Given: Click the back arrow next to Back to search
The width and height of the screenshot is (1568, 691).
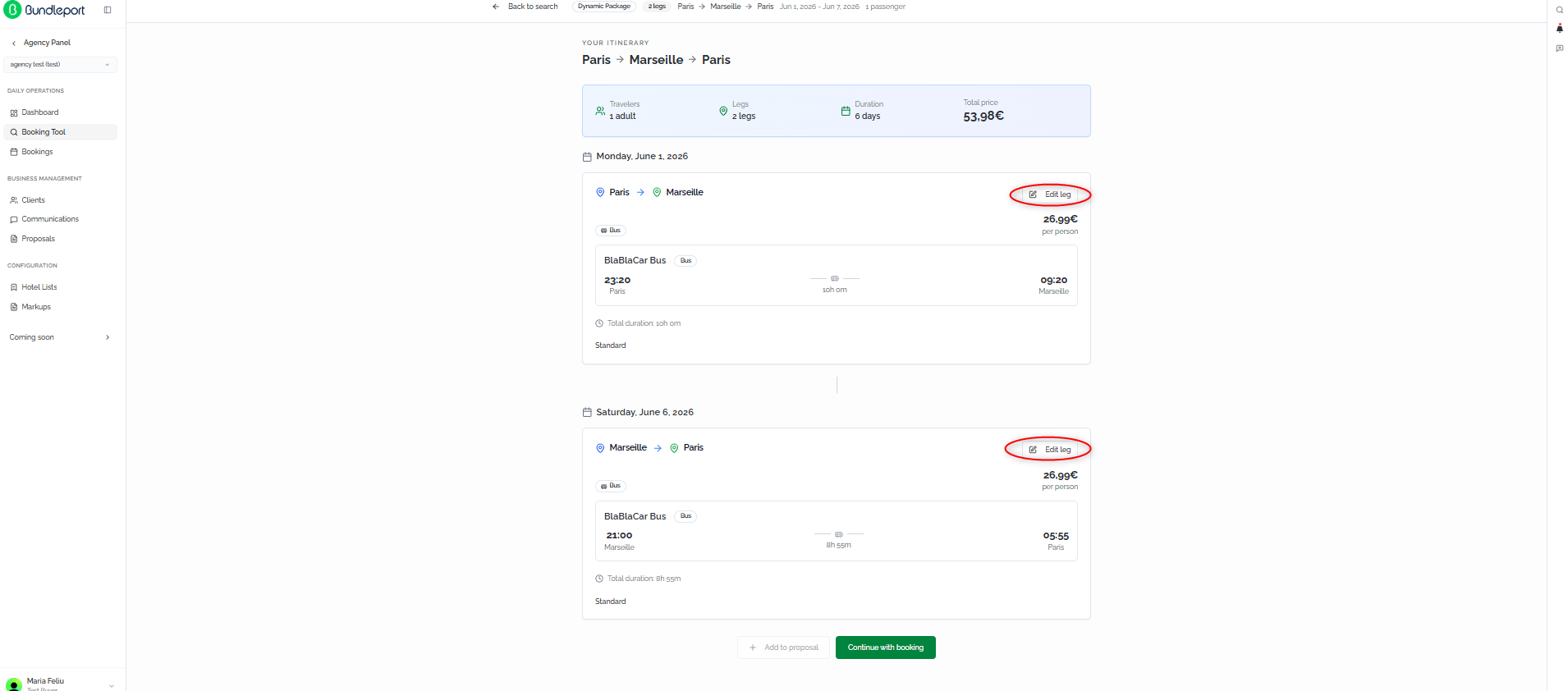Looking at the screenshot, I should tap(496, 7).
